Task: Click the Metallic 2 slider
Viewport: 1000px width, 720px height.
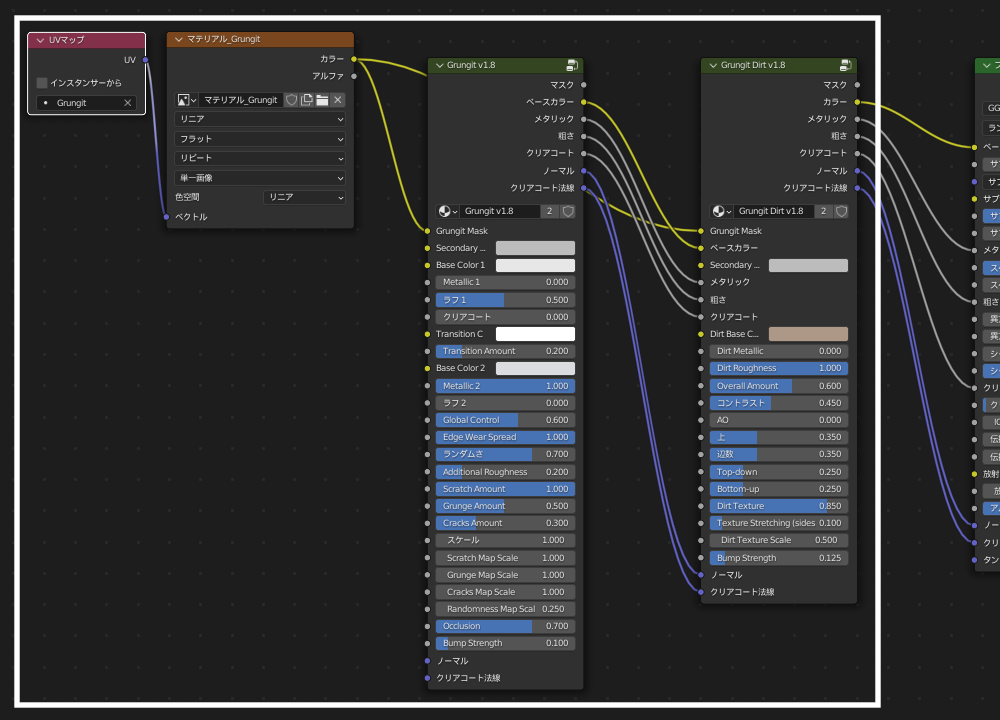Action: (x=505, y=386)
